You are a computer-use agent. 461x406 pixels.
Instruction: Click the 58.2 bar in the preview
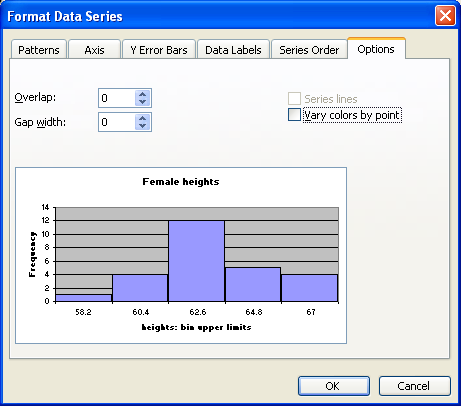coord(84,298)
